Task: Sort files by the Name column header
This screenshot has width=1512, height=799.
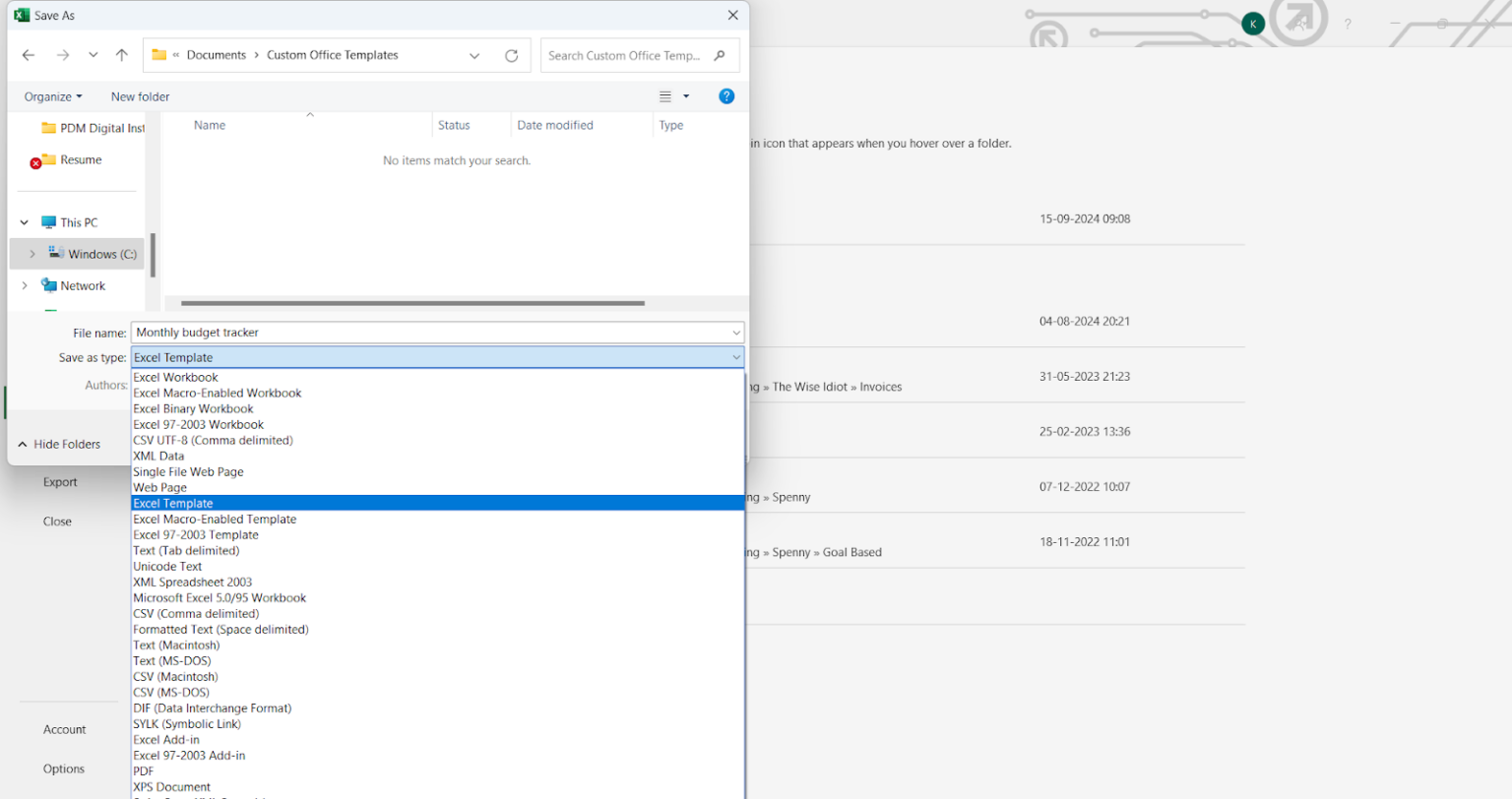Action: click(210, 125)
